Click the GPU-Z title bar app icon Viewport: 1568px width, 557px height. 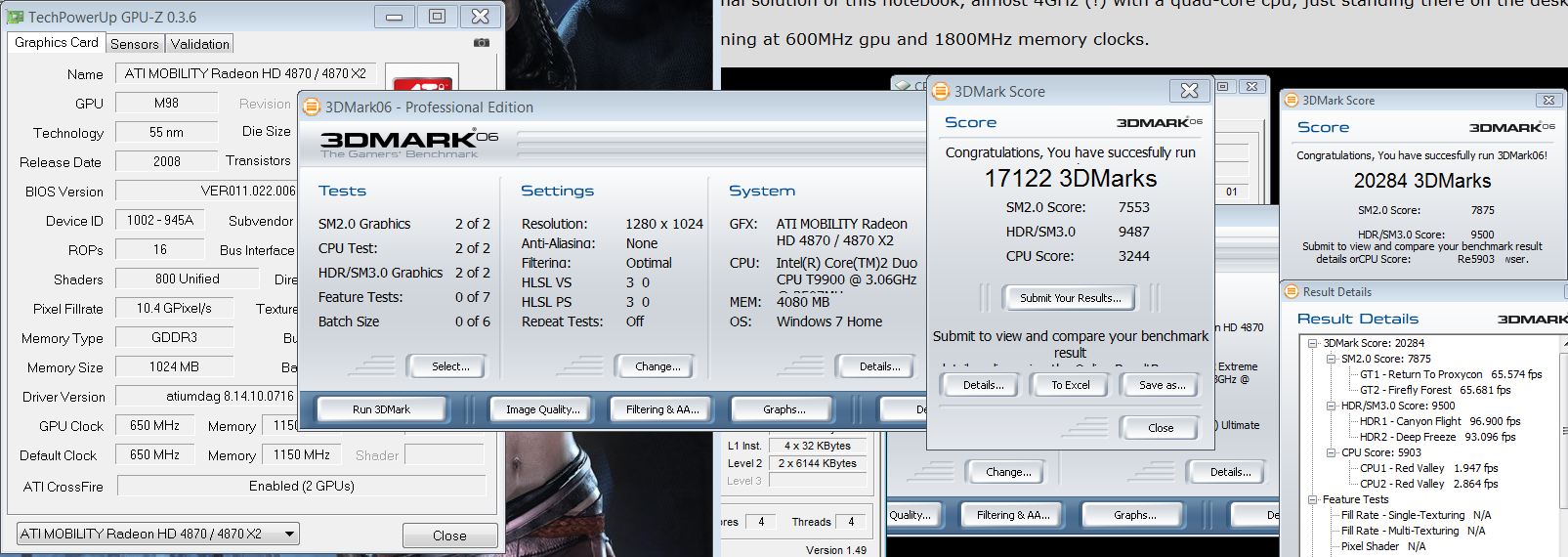(15, 17)
